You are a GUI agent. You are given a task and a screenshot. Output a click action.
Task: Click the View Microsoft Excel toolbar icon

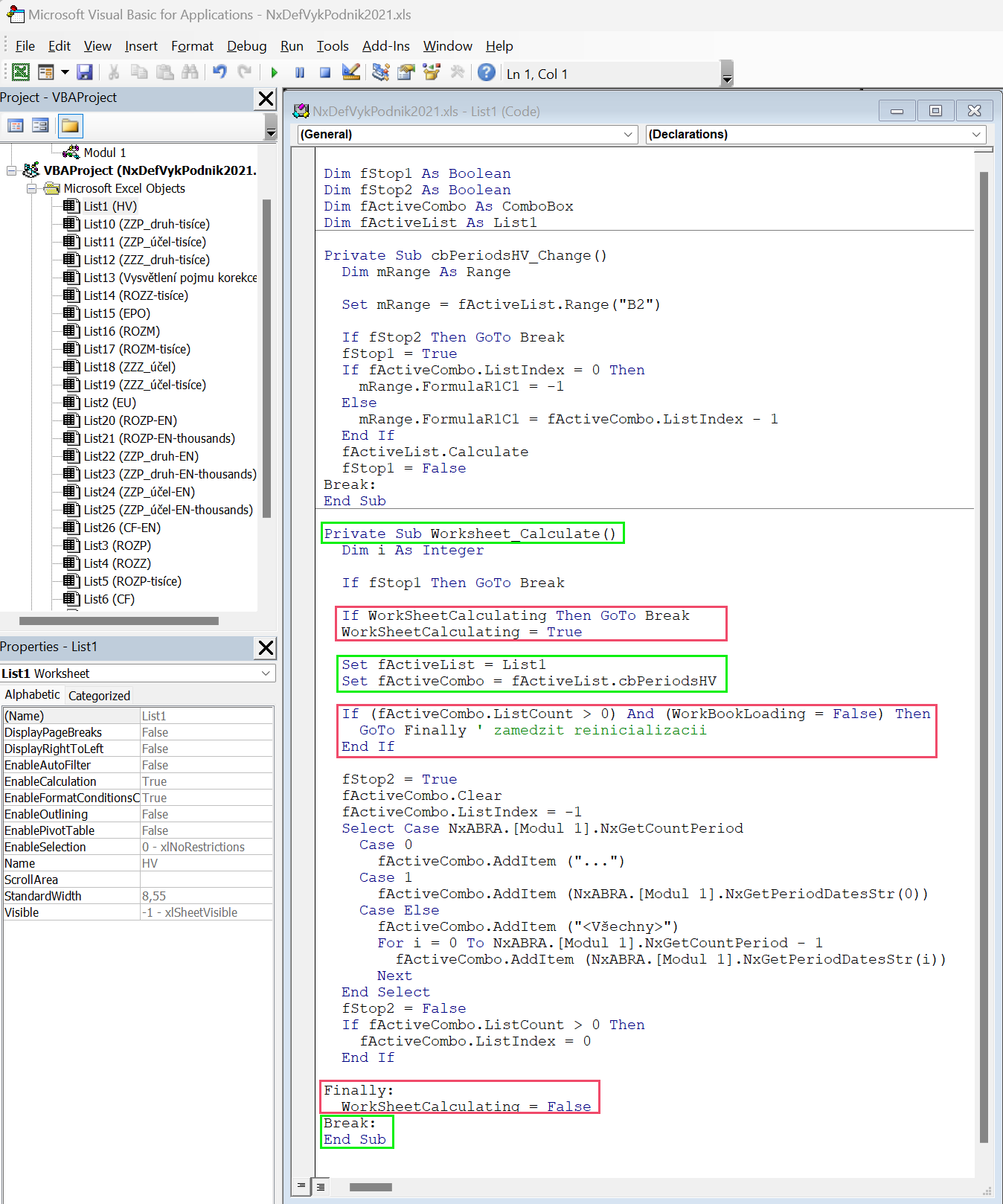click(21, 72)
